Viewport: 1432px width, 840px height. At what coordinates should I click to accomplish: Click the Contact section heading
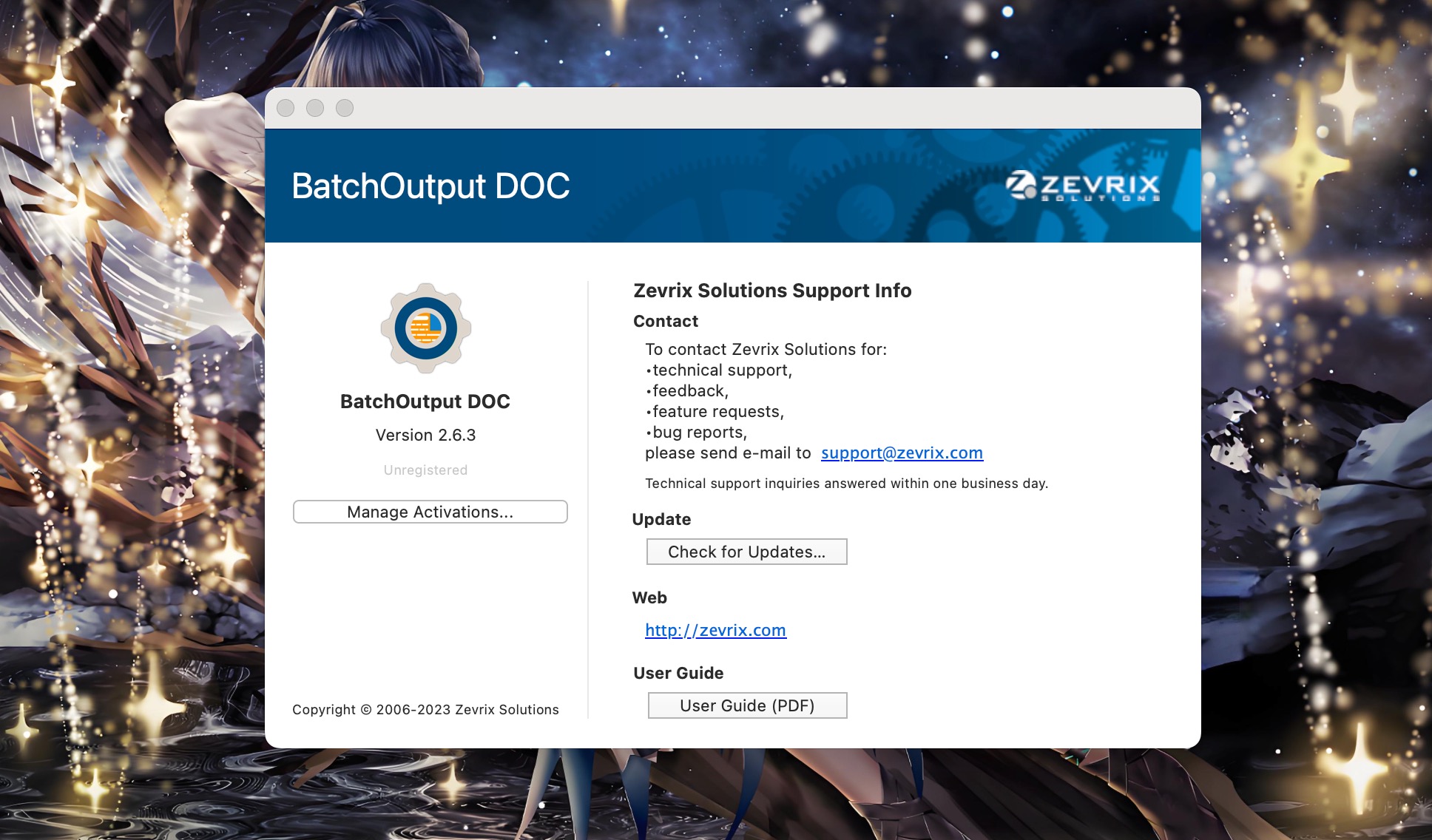point(666,321)
